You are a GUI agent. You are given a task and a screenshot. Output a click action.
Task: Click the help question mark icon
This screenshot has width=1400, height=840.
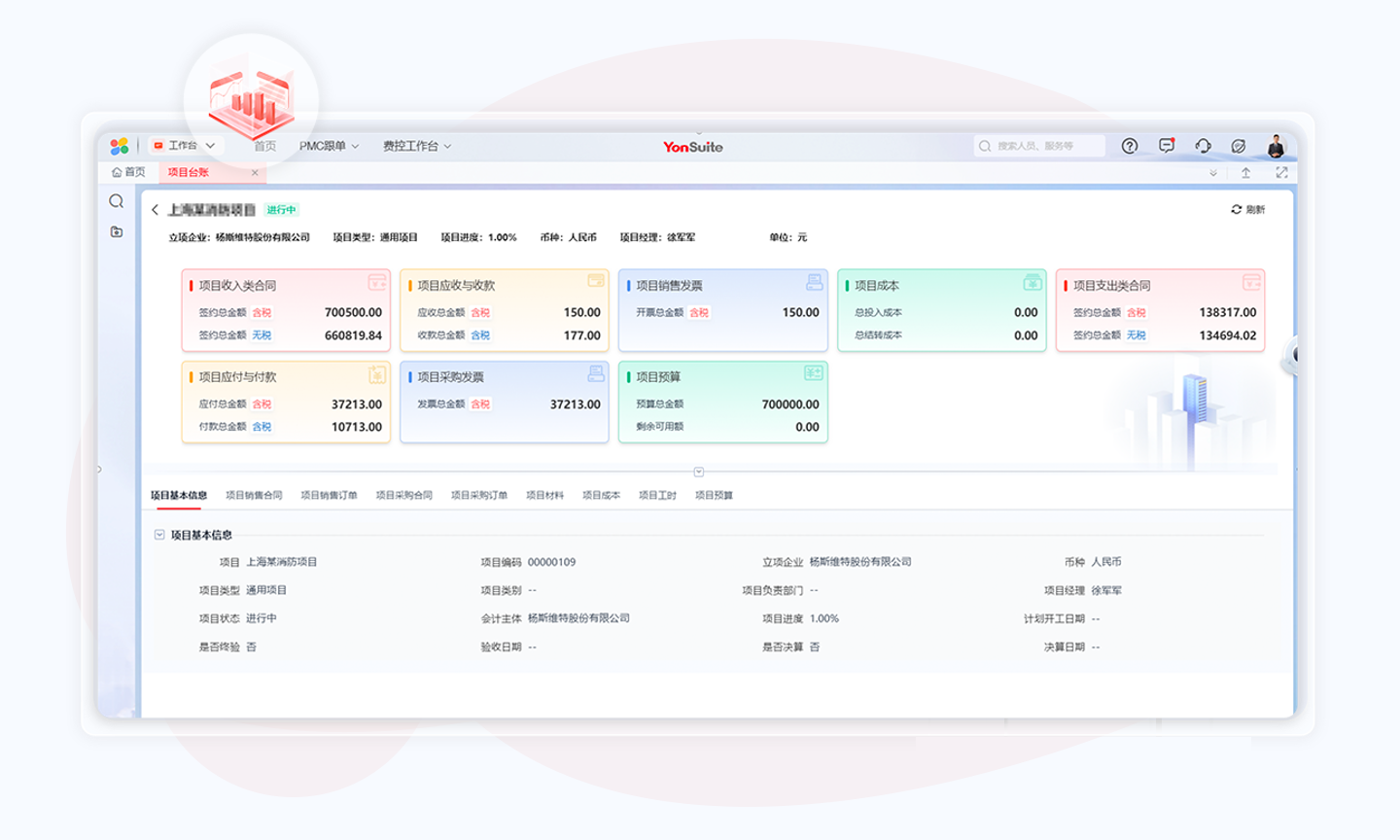tap(1129, 146)
